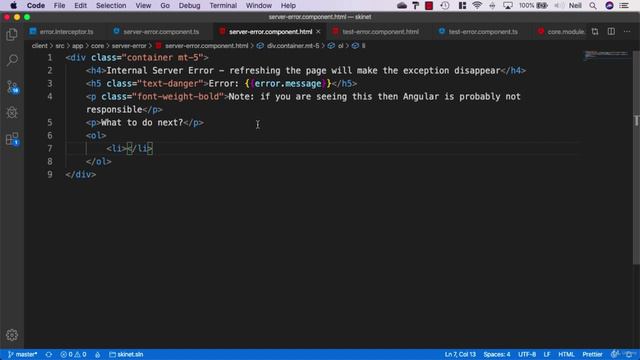Viewport: 640px width, 360px height.
Task: Click the flame icon in status bar
Action: (x=98, y=354)
